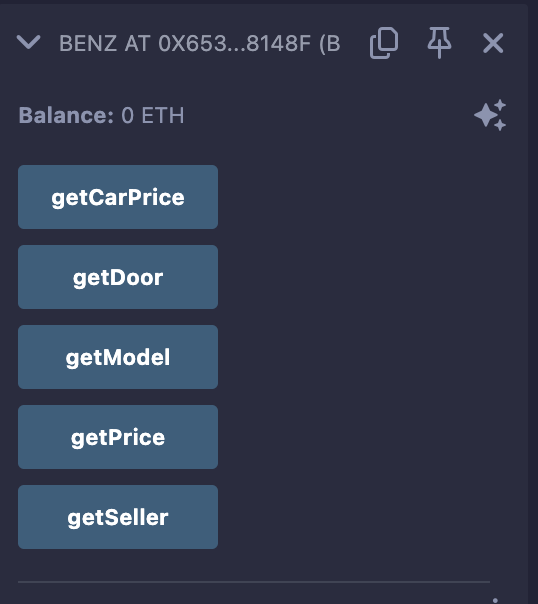
Task: Click the duplicate-pages copy icon in header
Action: 384,43
